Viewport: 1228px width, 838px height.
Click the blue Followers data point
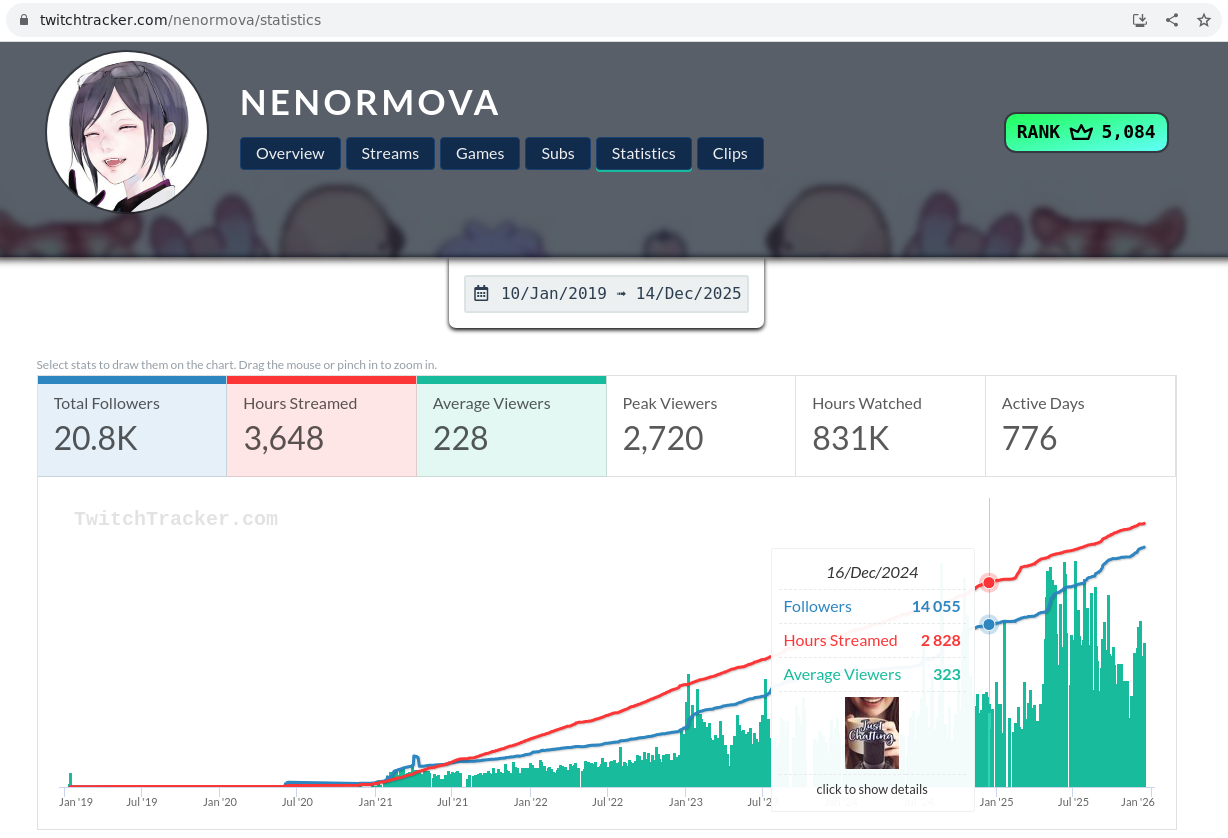tap(989, 624)
